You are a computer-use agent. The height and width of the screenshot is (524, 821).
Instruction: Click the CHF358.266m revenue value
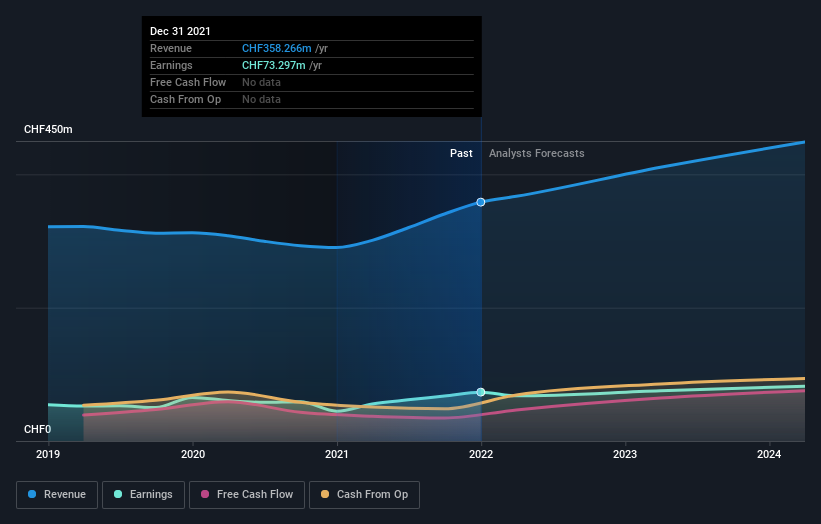[276, 48]
